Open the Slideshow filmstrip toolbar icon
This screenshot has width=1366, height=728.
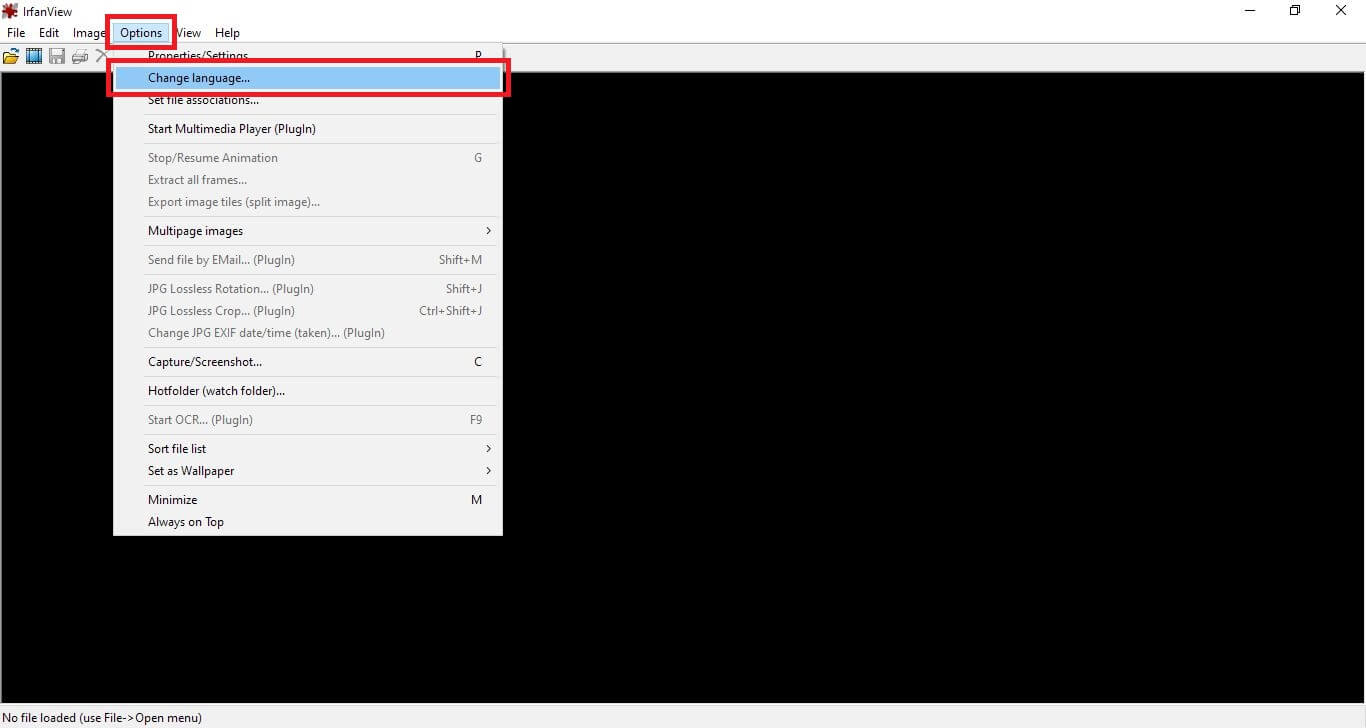coord(34,57)
